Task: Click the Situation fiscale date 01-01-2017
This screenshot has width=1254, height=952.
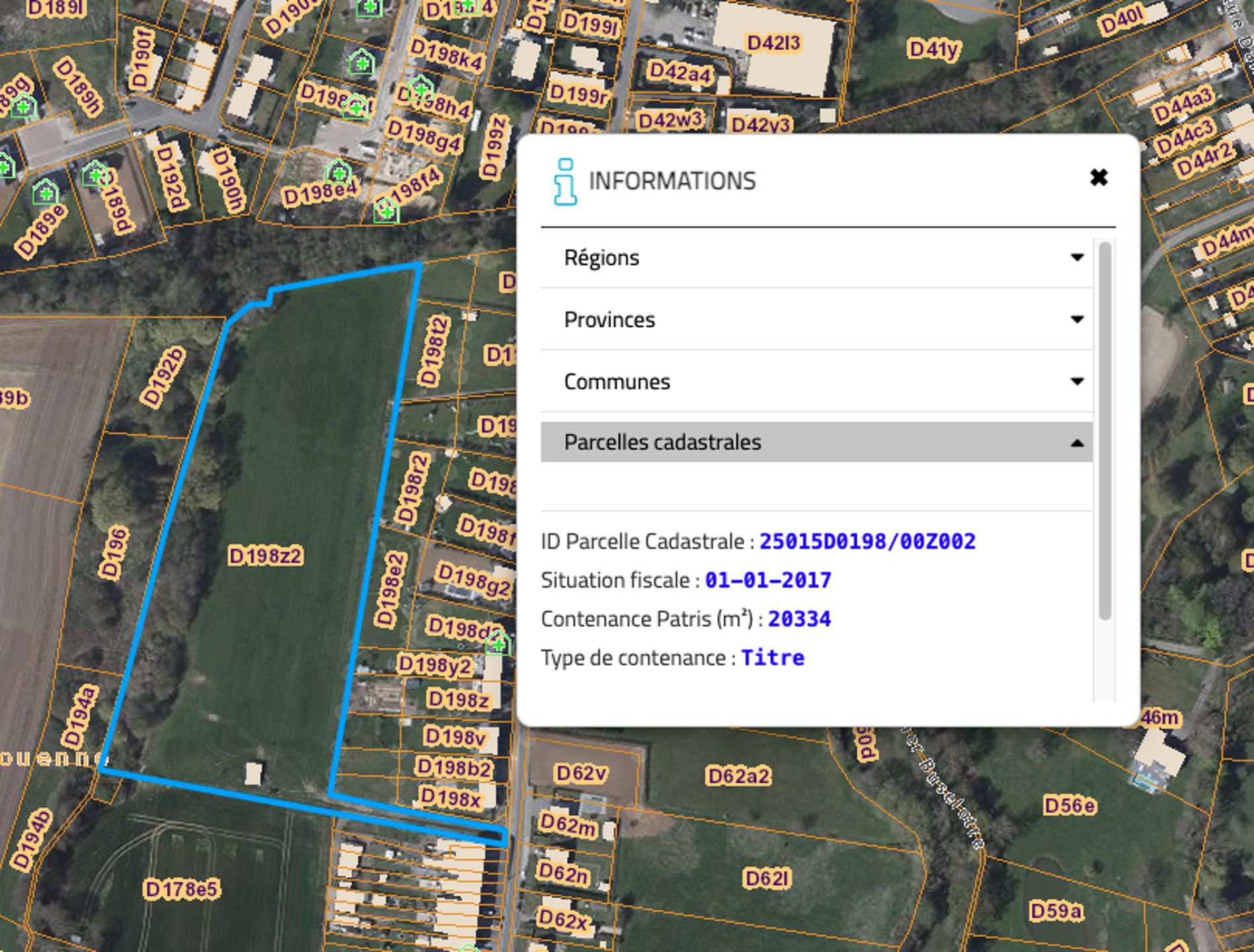Action: 767,580
